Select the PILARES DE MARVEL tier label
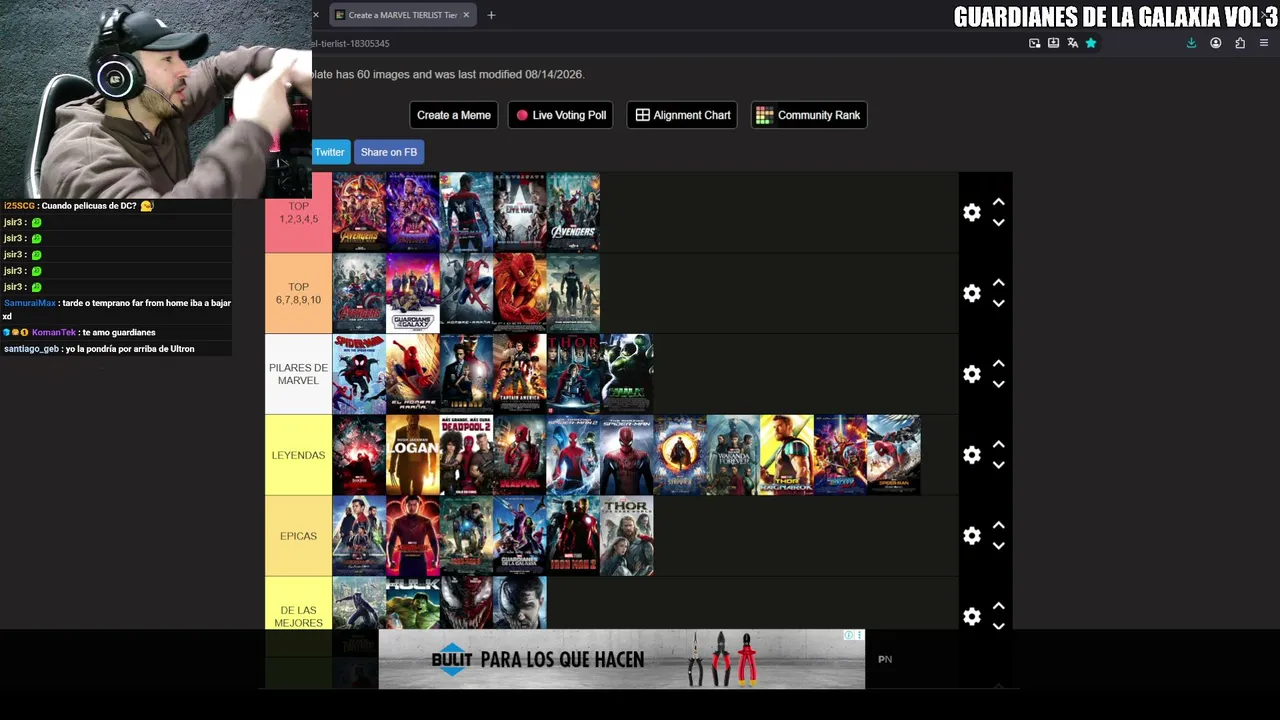 click(298, 374)
